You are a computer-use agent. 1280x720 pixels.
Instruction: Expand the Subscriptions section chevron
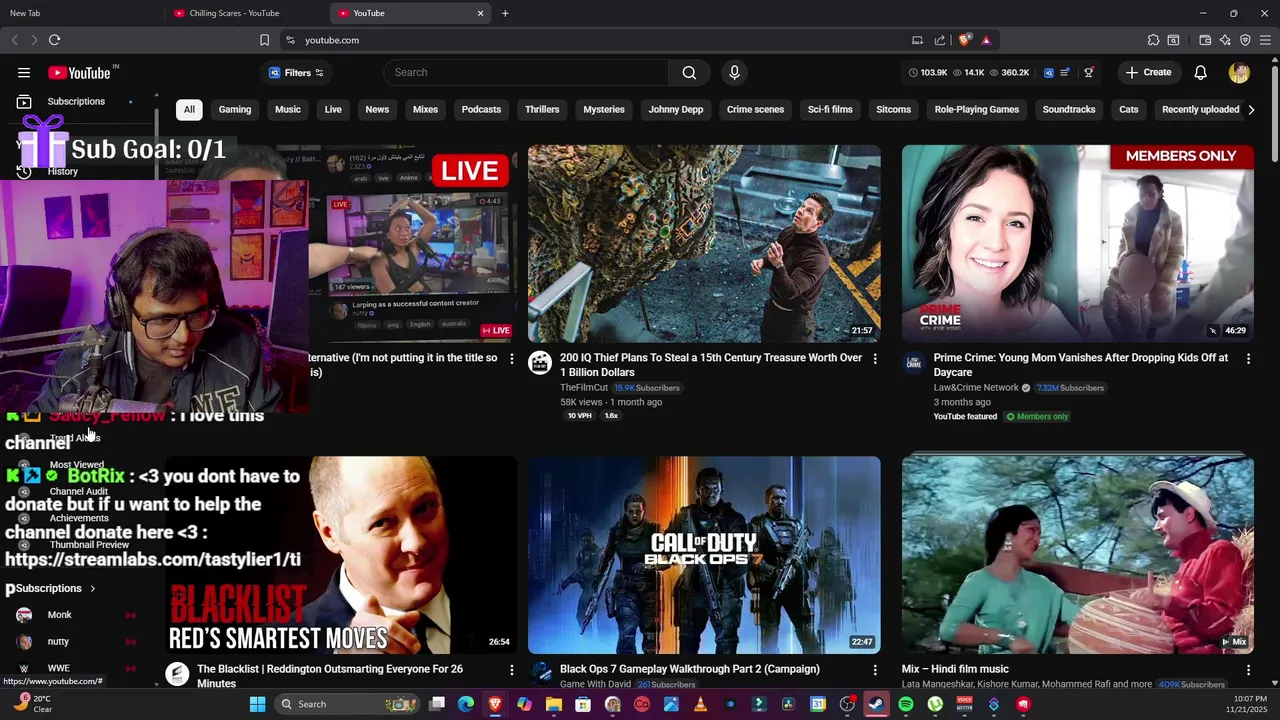[93, 588]
